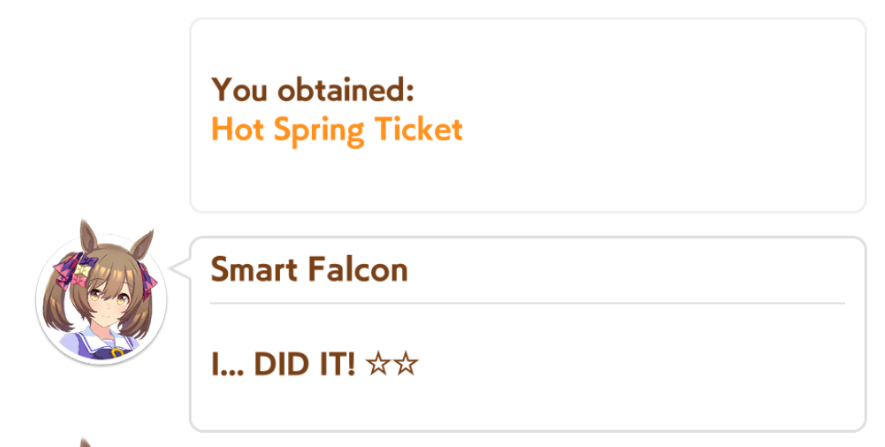The height and width of the screenshot is (447, 885).
Task: Select the 'You obtained:' label
Action: 313,90
